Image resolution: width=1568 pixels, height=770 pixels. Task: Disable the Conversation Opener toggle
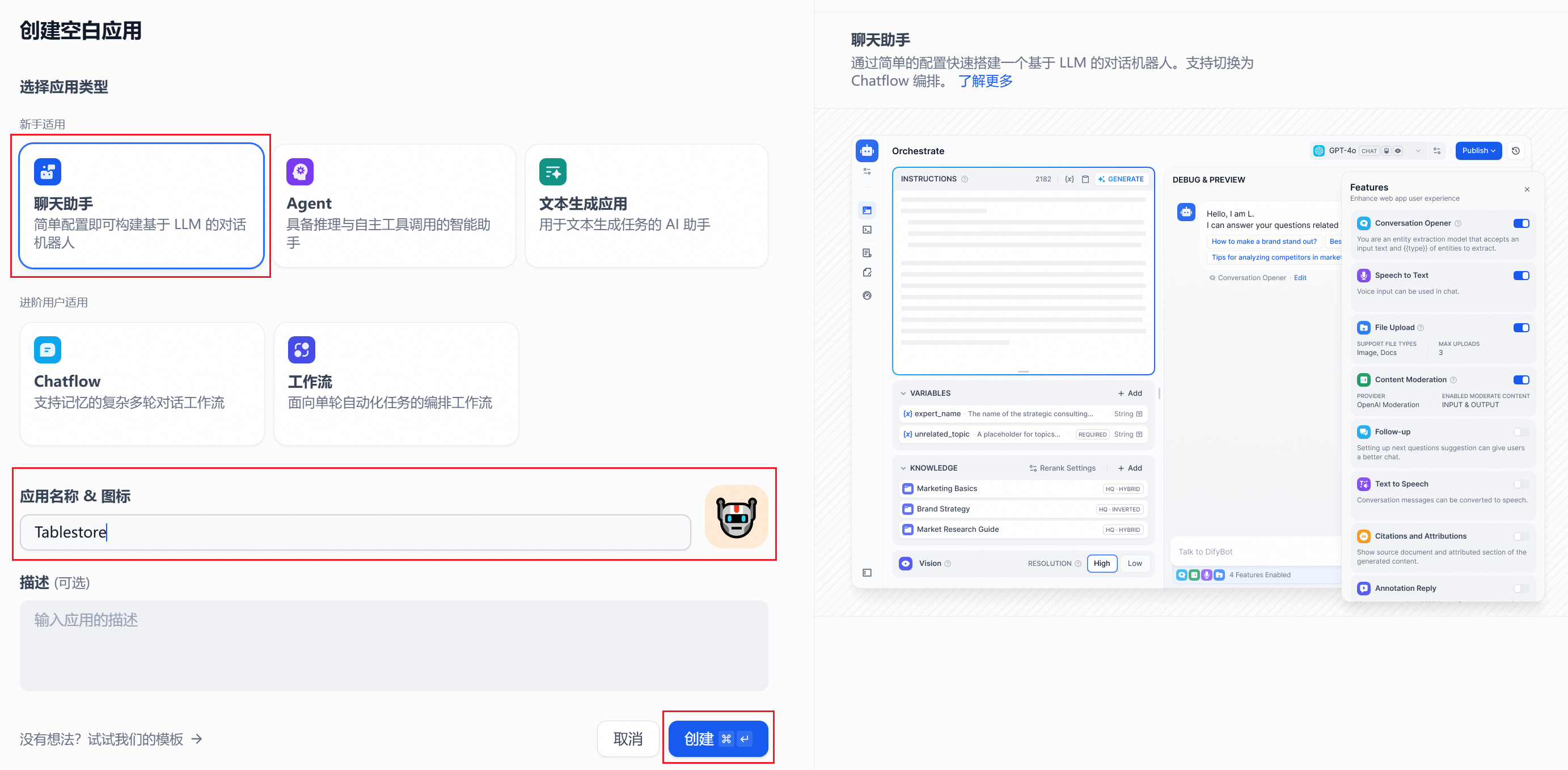point(1521,223)
